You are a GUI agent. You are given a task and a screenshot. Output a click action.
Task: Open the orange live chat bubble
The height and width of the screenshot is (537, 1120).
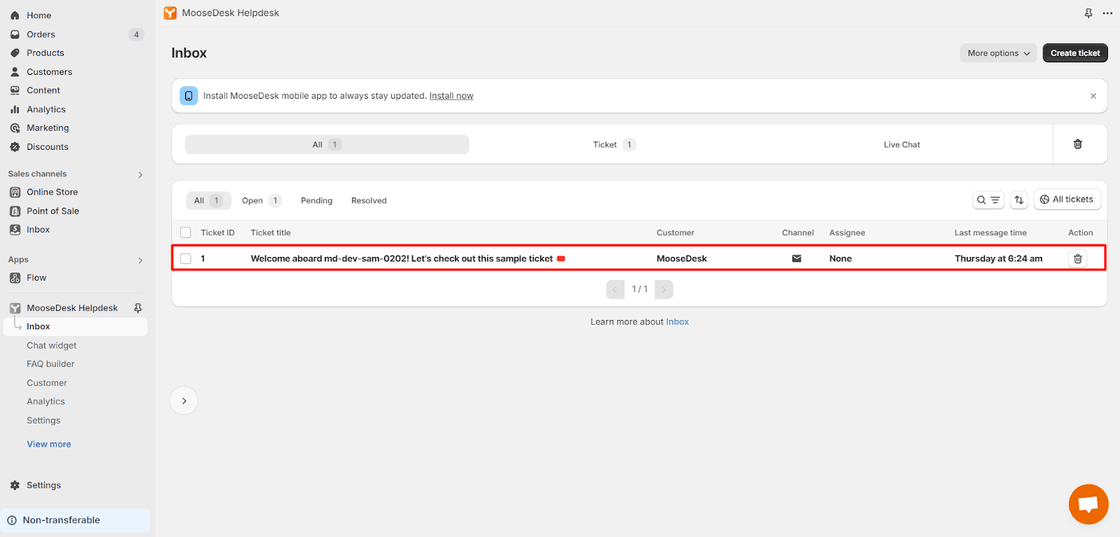point(1088,503)
